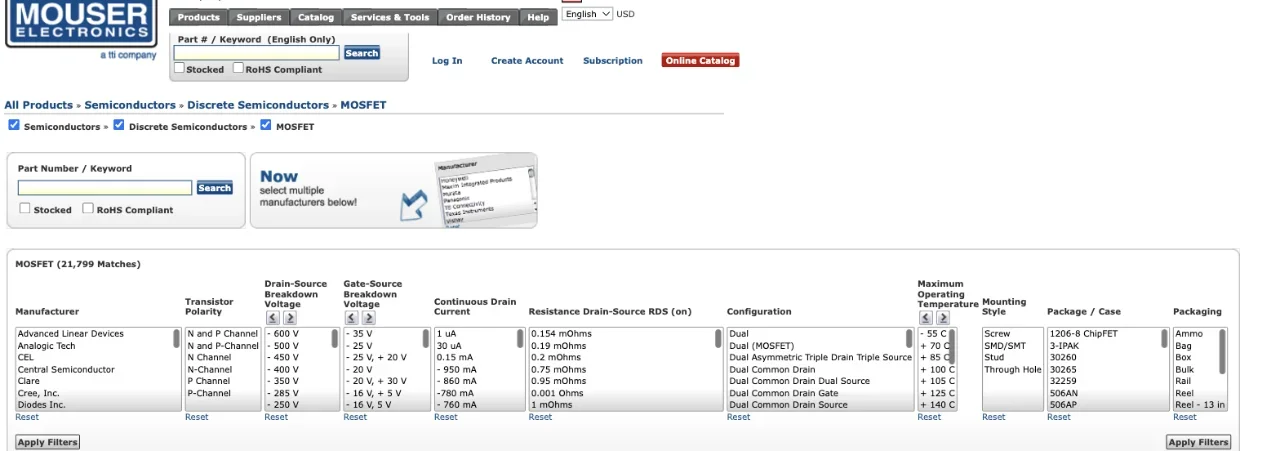Enable RoHS Compliant in Part Number / Keyword panel
Screen dimensions: 1280x451
[x=88, y=209]
